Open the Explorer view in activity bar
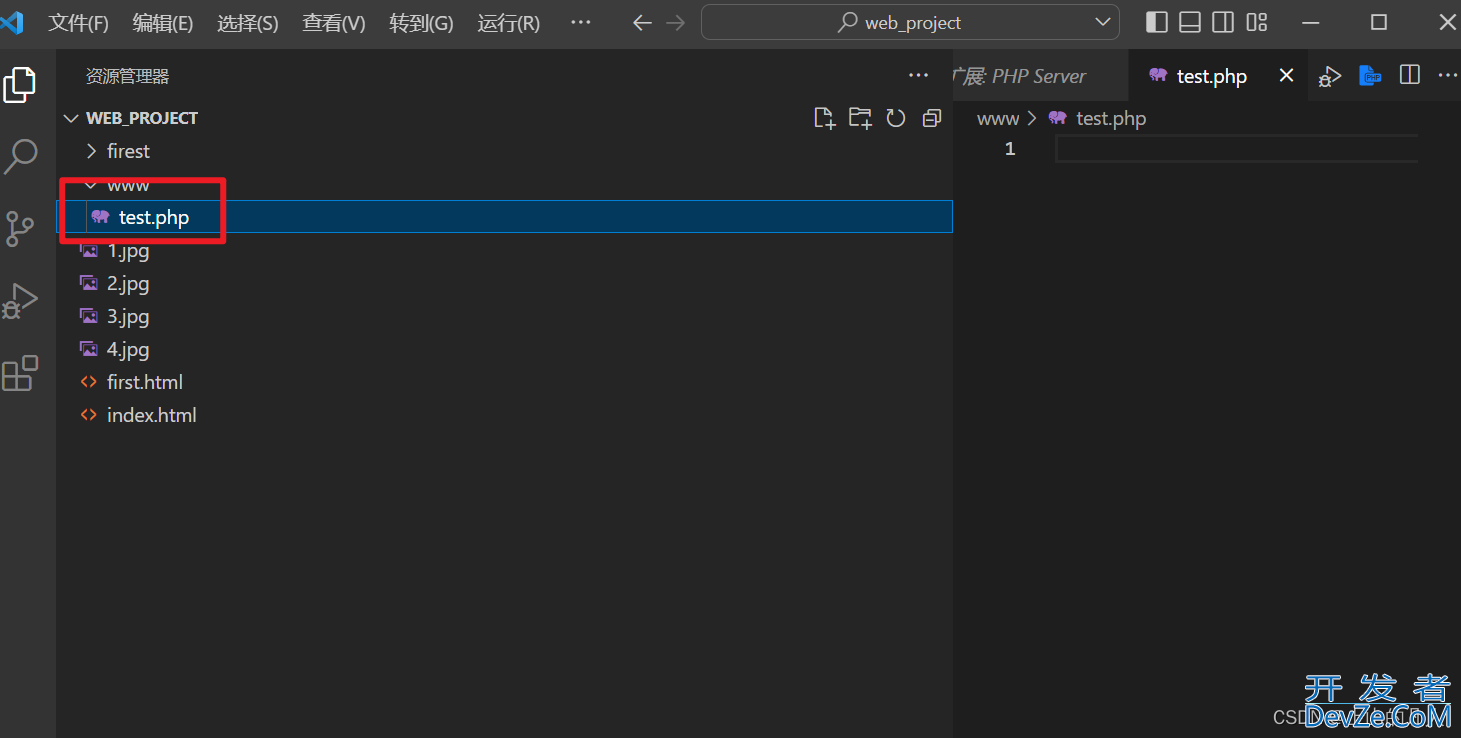1461x738 pixels. [x=20, y=85]
